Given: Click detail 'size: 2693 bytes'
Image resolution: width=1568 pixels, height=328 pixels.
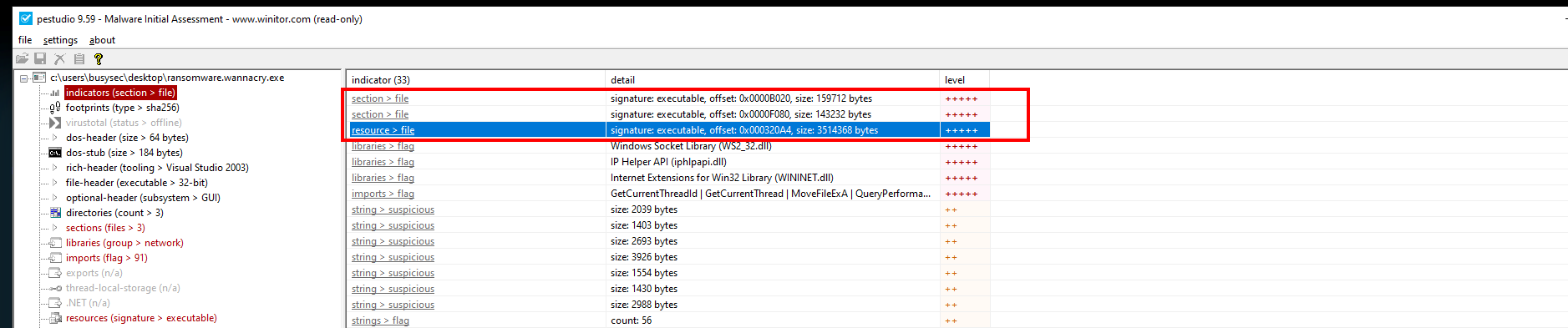Looking at the screenshot, I should (644, 241).
